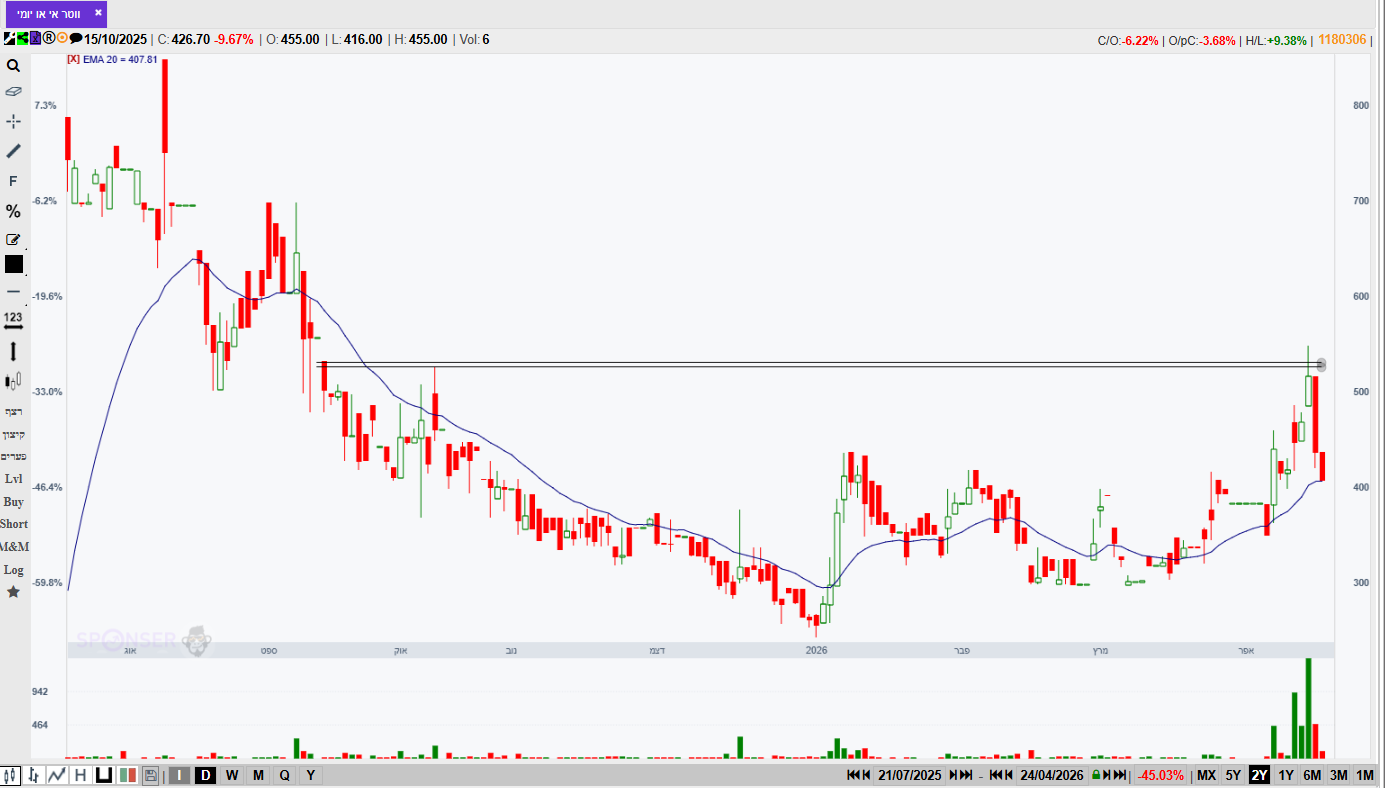Step the end date forward one

point(1107,775)
